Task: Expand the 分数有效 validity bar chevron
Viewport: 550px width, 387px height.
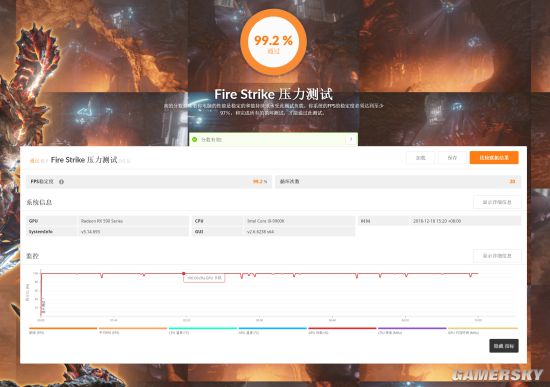Action: (x=351, y=139)
